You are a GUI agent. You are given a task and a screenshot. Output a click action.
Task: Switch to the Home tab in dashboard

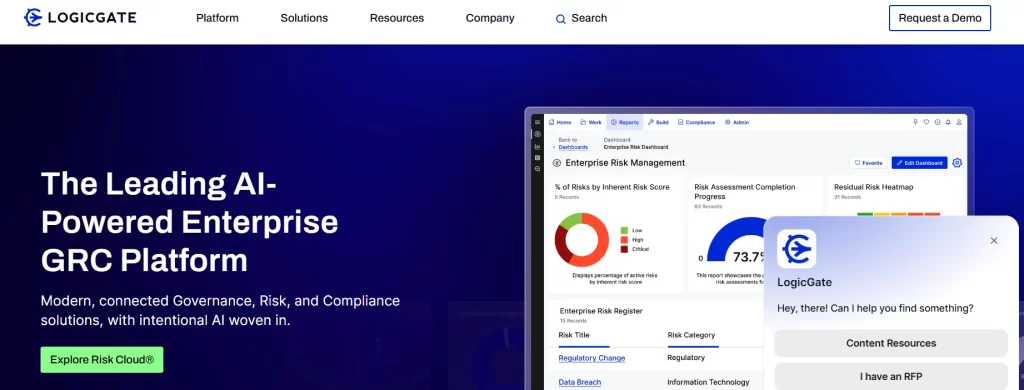[x=560, y=122]
